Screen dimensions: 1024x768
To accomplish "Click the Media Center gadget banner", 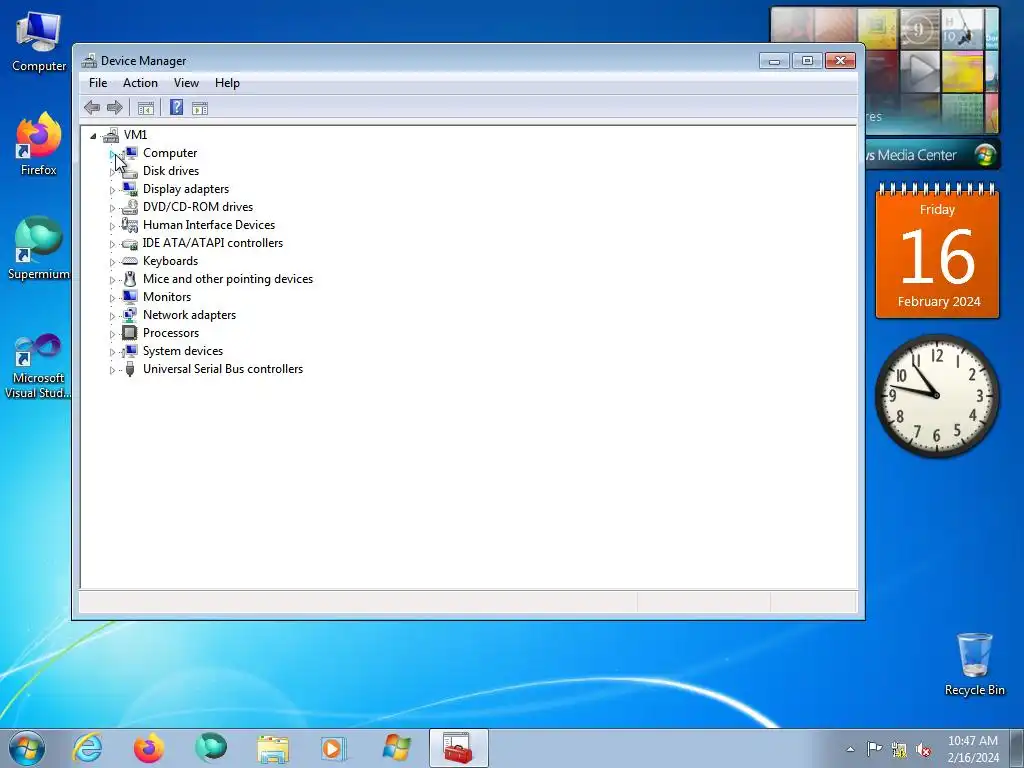I will click(x=933, y=155).
